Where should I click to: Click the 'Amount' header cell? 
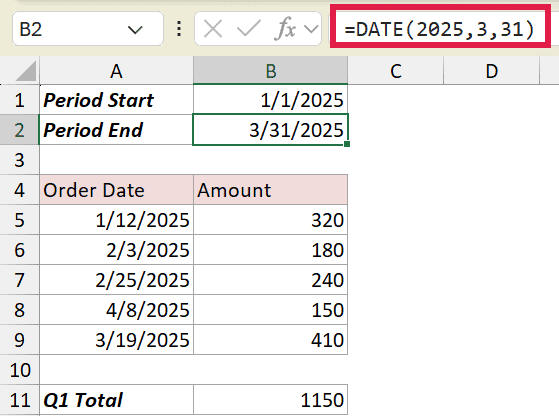pos(271,190)
